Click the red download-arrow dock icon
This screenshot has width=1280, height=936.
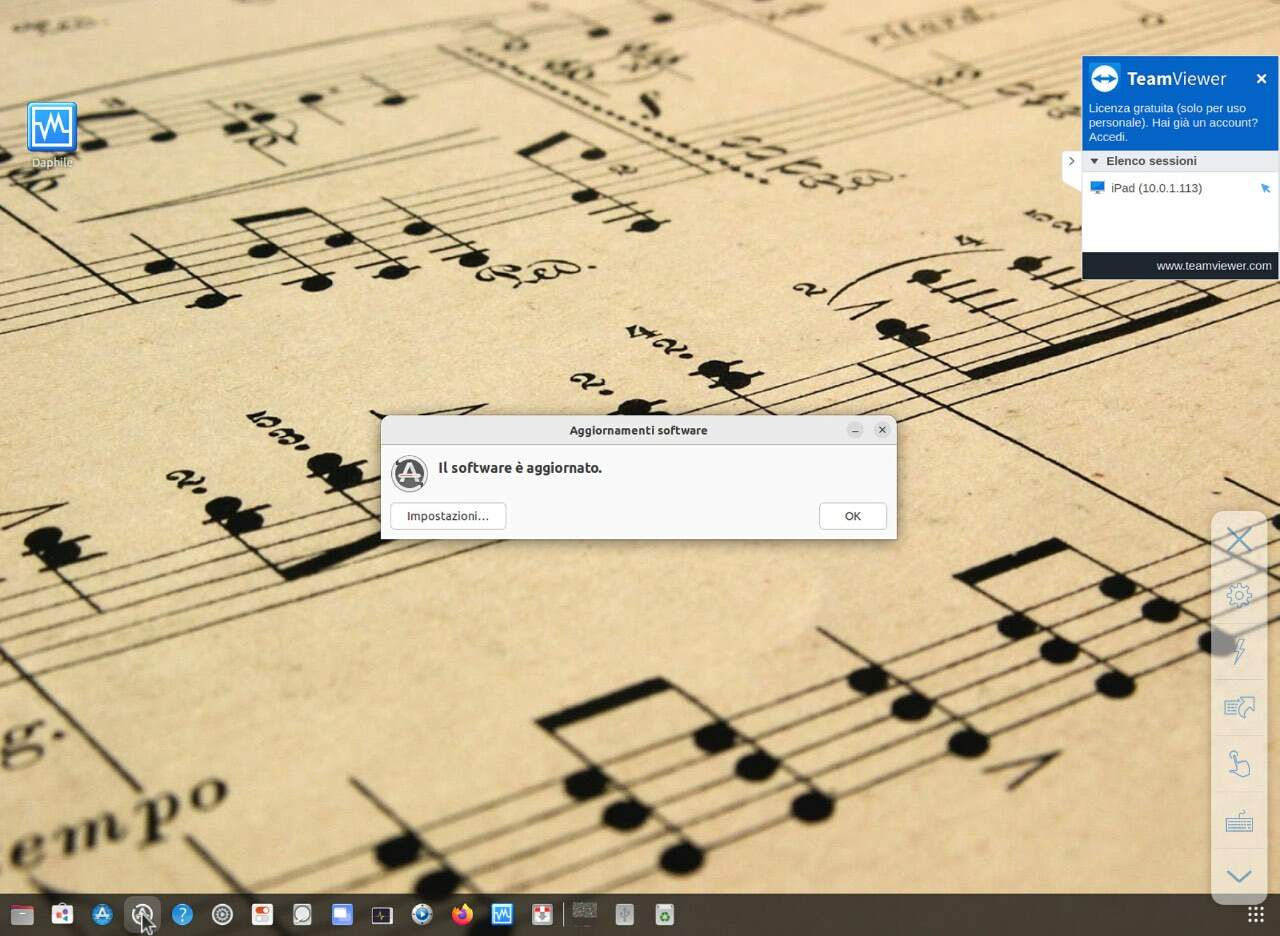542,914
